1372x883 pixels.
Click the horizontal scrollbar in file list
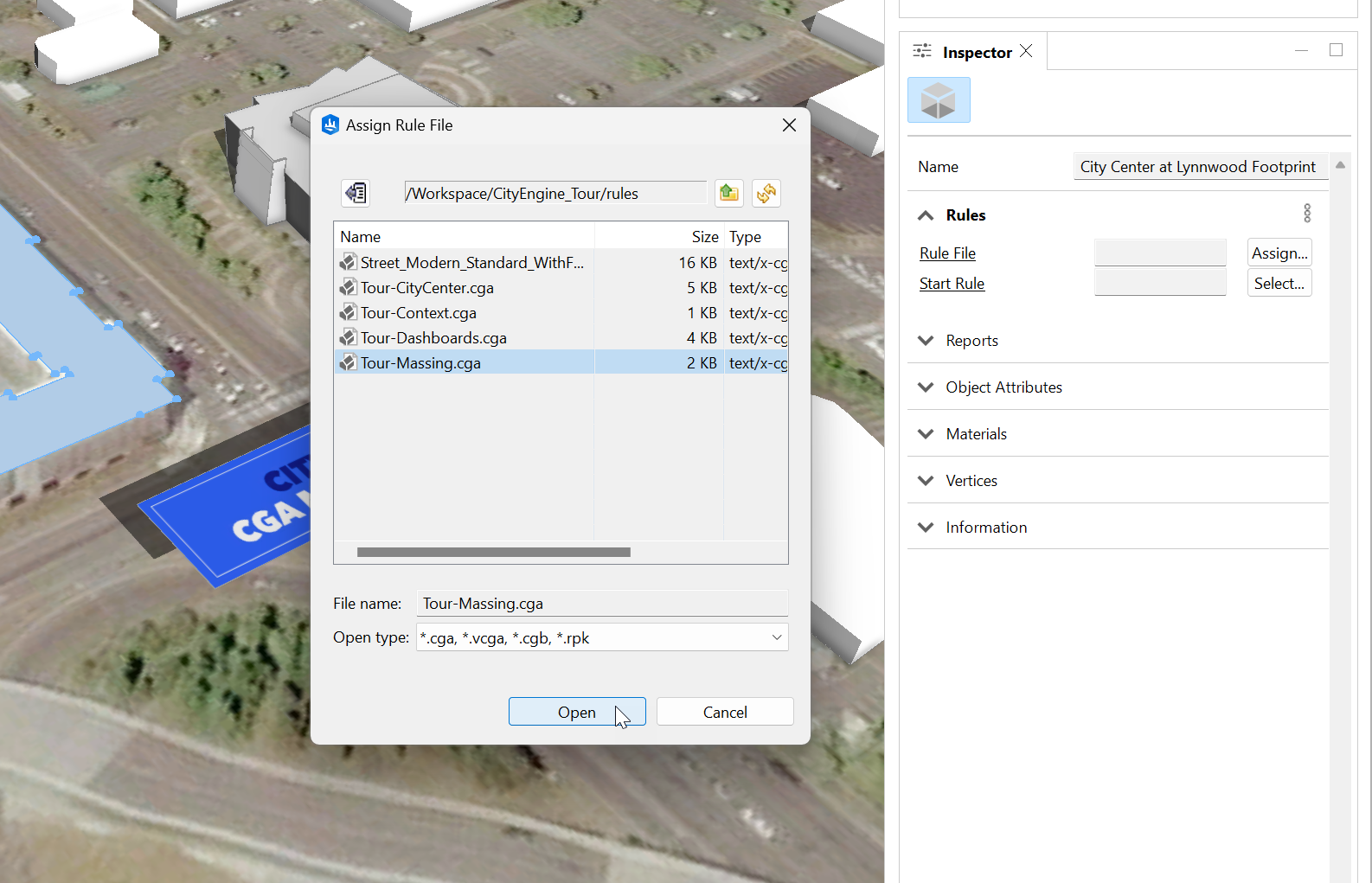(494, 552)
